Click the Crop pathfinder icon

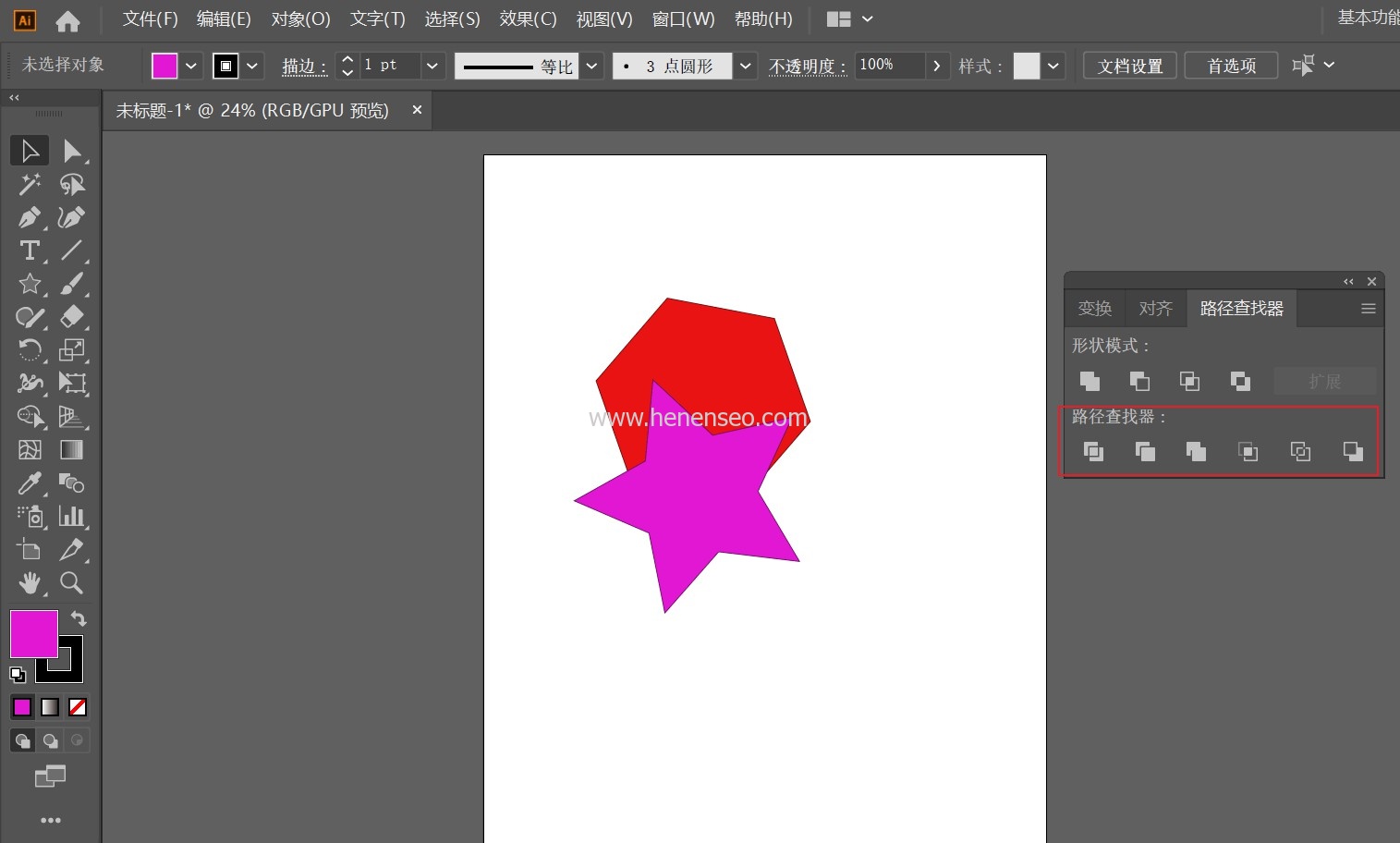click(x=1248, y=451)
